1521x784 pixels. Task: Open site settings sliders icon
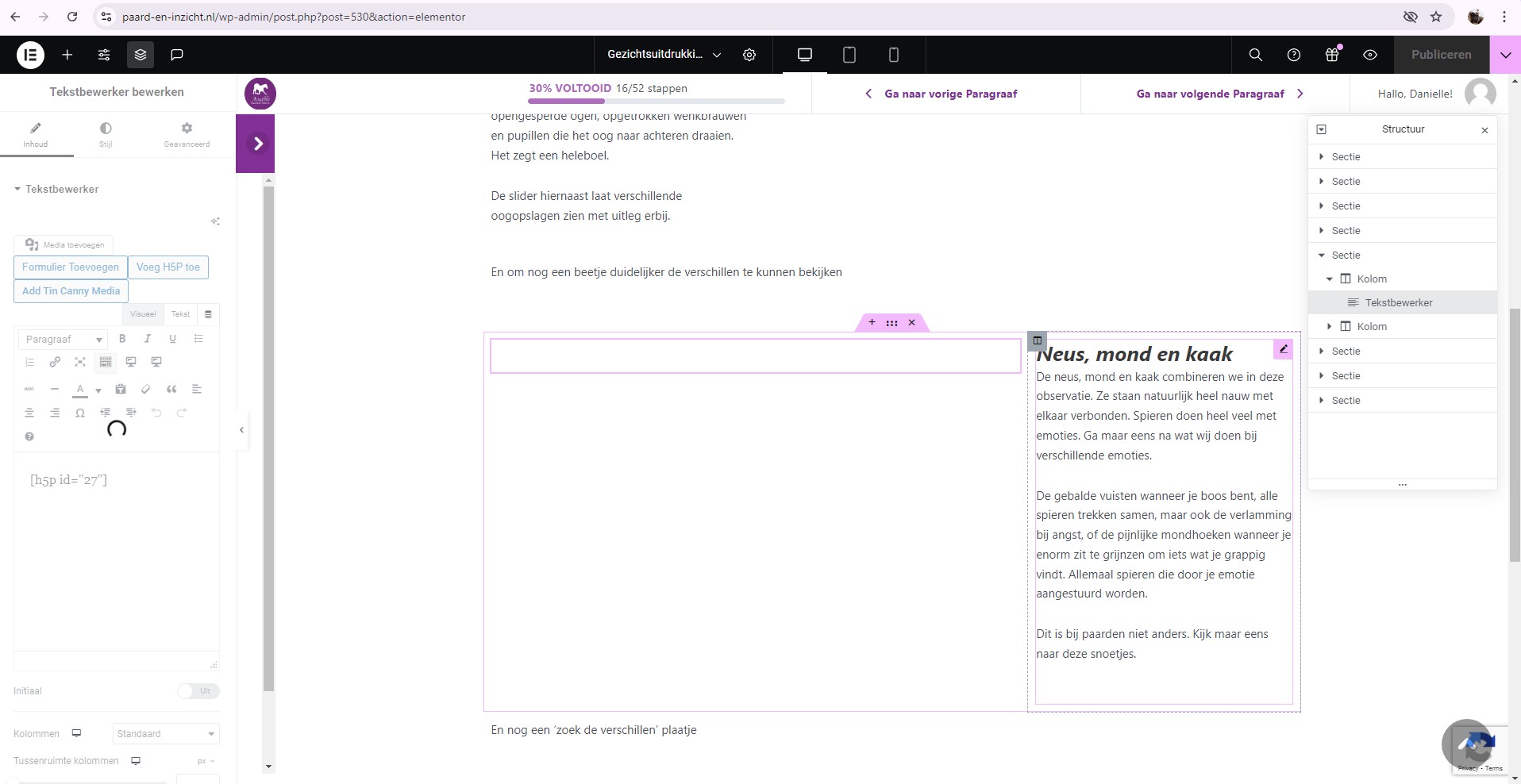(x=104, y=55)
